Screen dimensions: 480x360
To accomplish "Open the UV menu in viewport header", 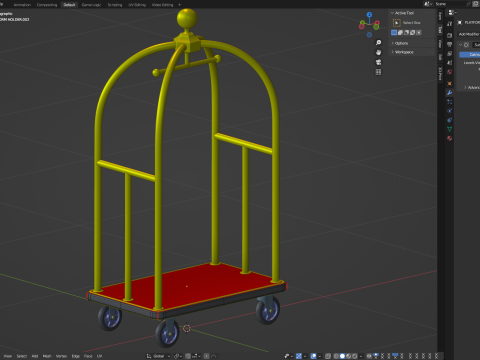I will click(x=99, y=356).
